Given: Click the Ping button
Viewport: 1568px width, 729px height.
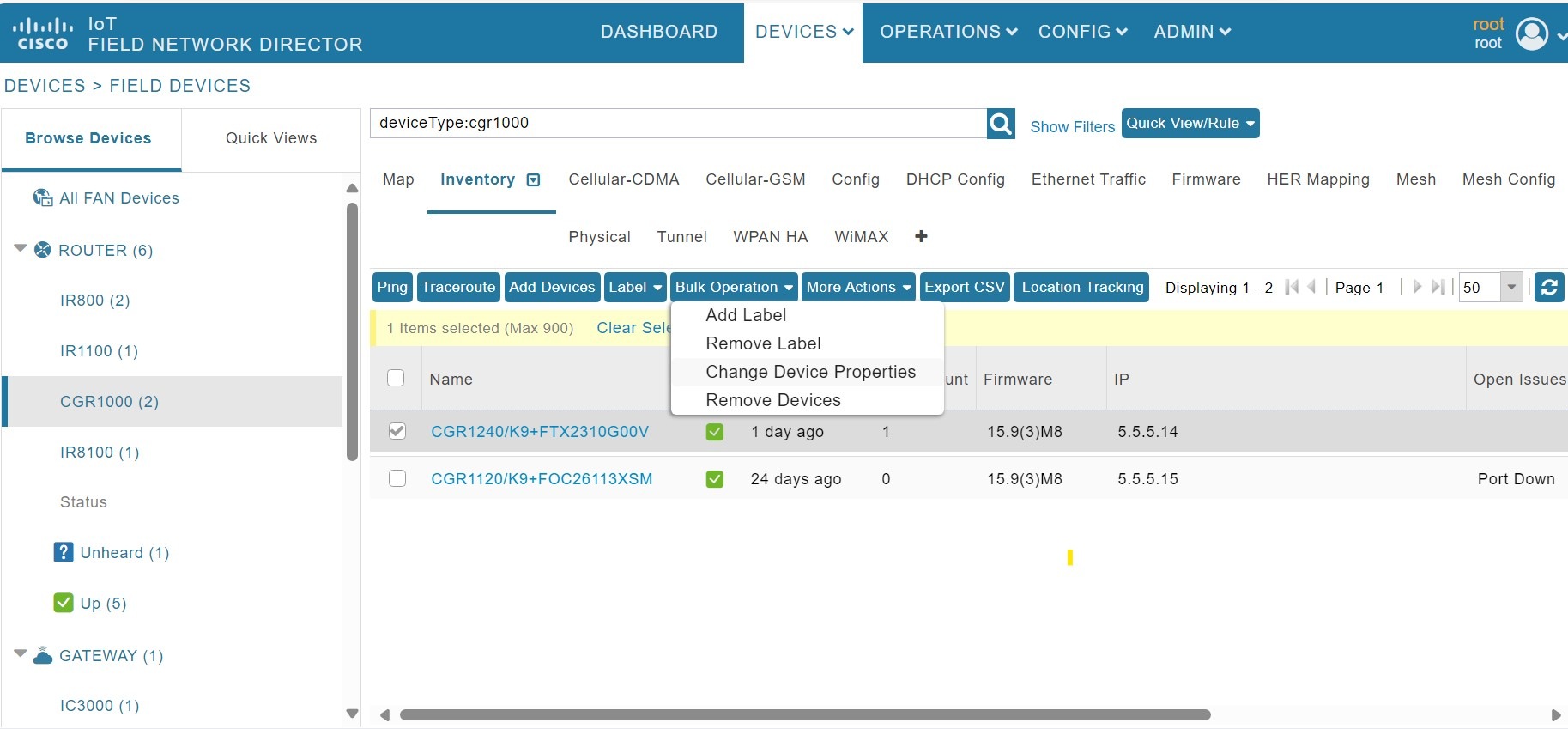Looking at the screenshot, I should pos(392,287).
